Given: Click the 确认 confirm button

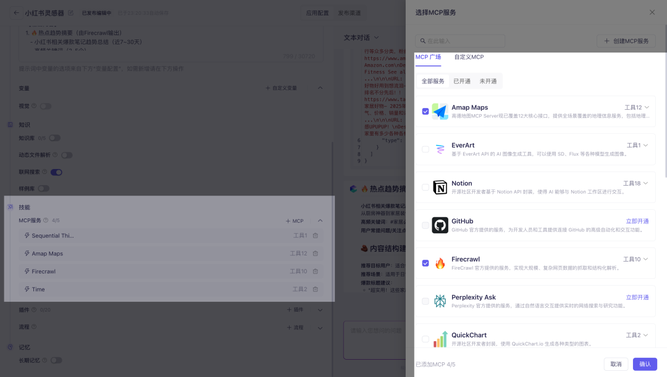Looking at the screenshot, I should click(645, 364).
